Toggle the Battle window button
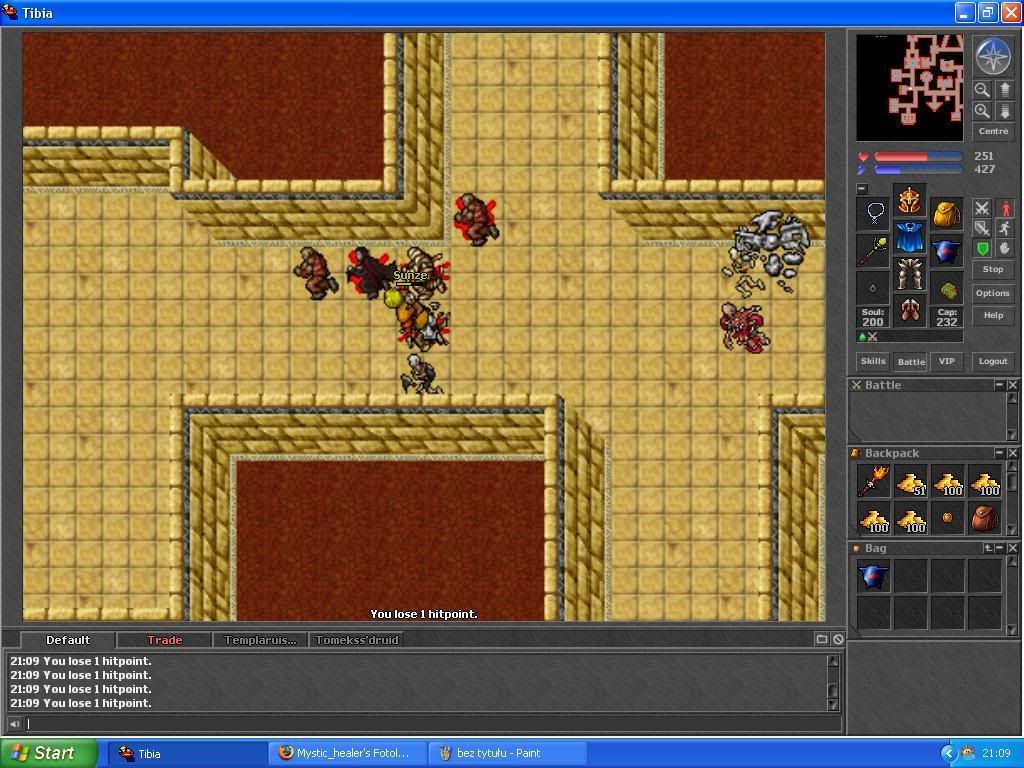 pyautogui.click(x=911, y=361)
